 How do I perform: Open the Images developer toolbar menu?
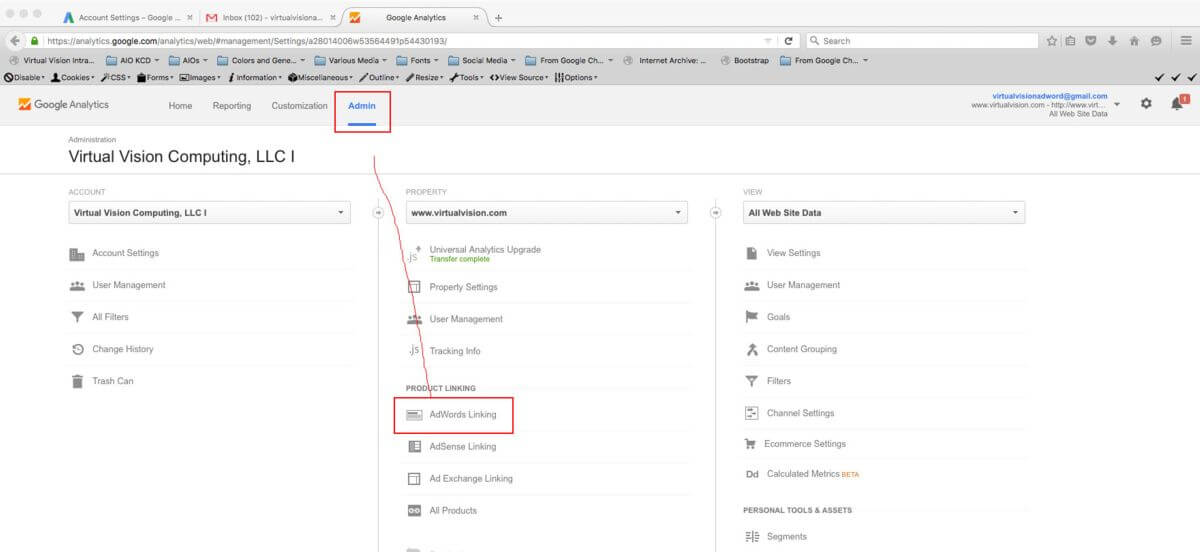200,77
